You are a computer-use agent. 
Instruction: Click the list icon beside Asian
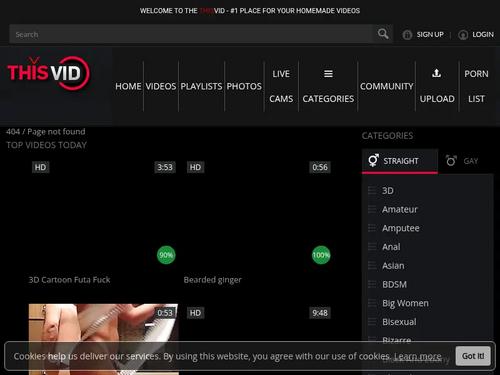[x=372, y=266]
